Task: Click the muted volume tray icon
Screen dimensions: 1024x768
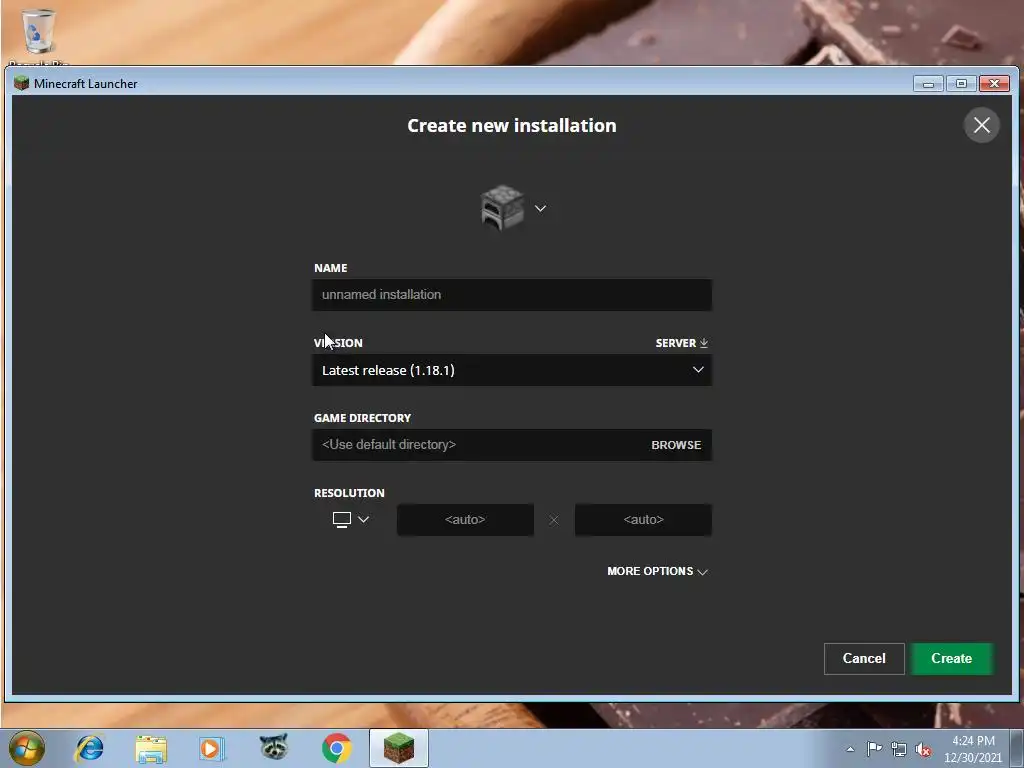Action: tap(923, 750)
